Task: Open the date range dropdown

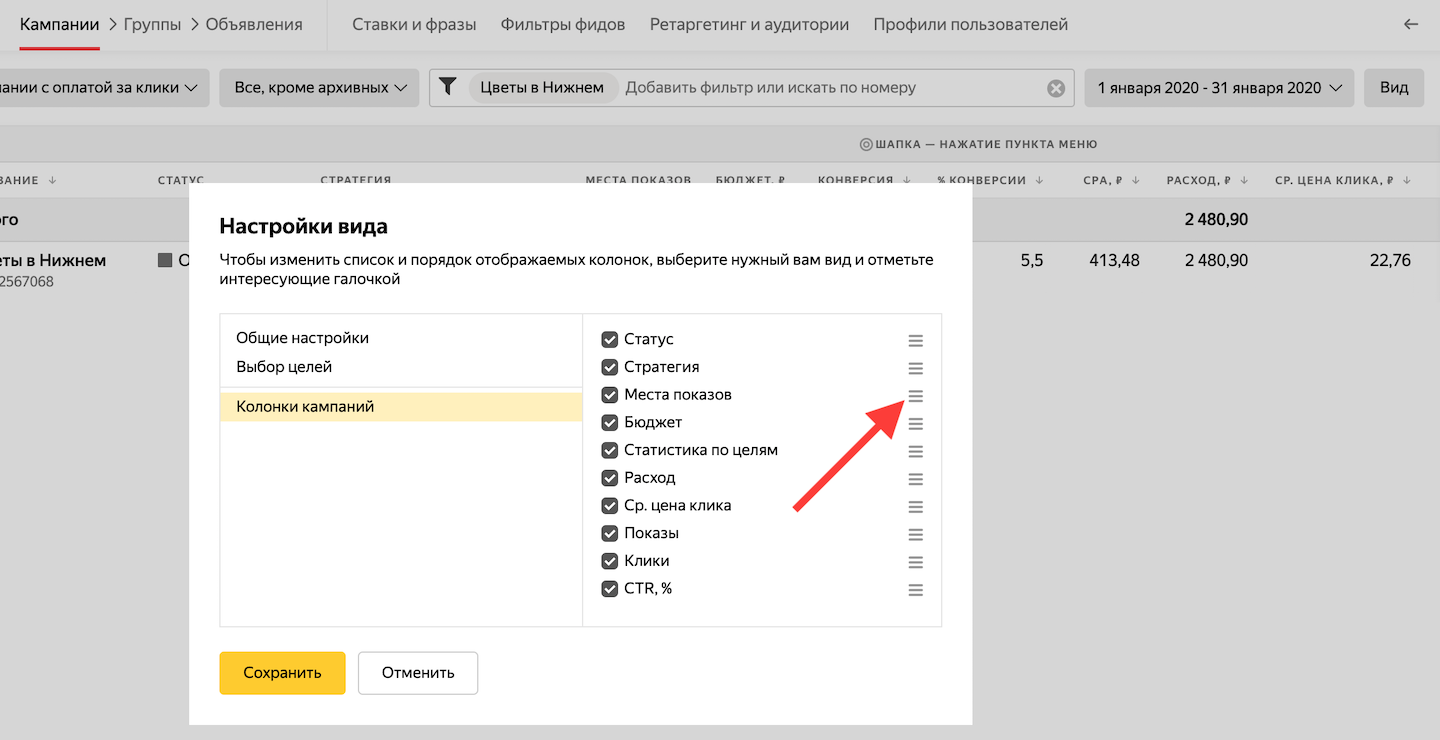Action: tap(1220, 88)
